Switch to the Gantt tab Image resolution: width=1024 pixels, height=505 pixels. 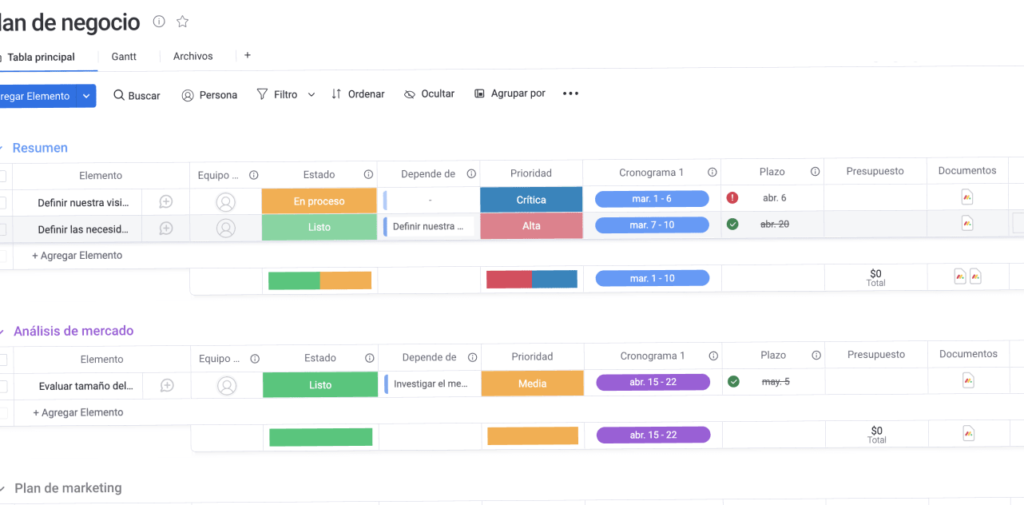click(124, 57)
